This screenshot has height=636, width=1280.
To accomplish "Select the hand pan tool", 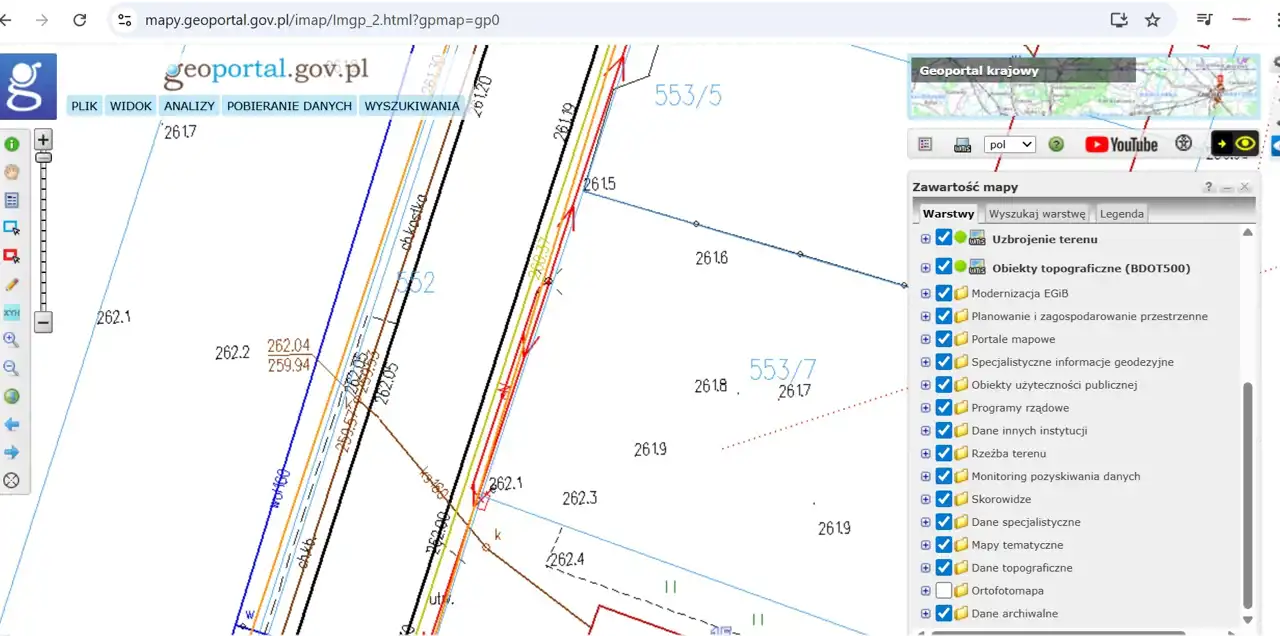I will pyautogui.click(x=12, y=172).
